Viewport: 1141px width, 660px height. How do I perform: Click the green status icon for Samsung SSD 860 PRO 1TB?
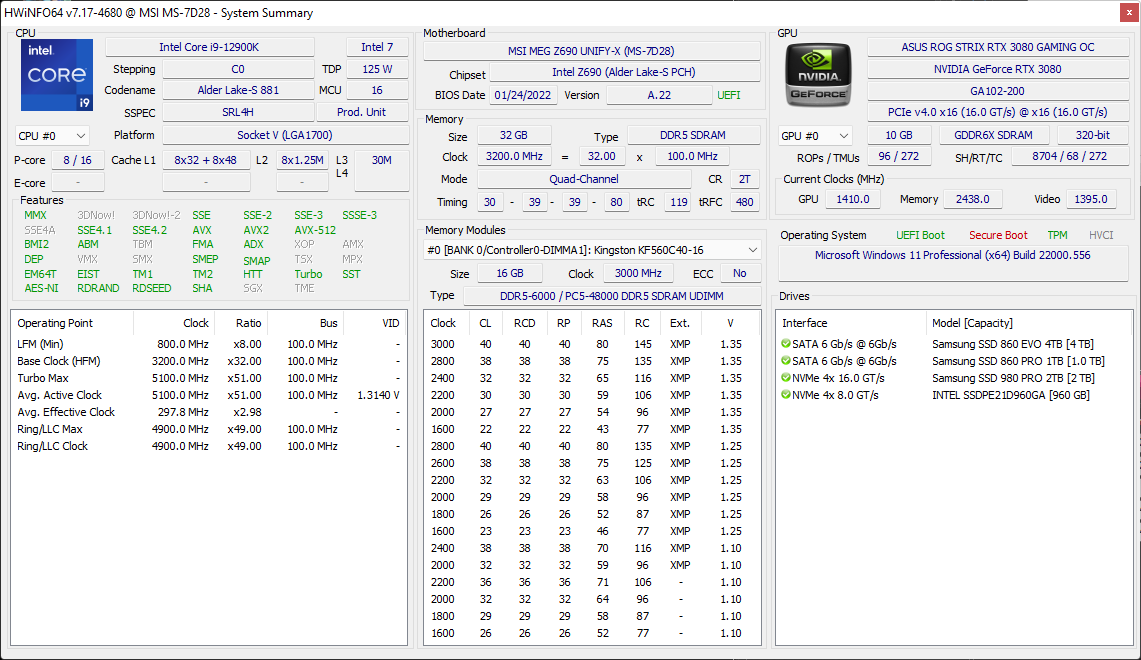[786, 360]
